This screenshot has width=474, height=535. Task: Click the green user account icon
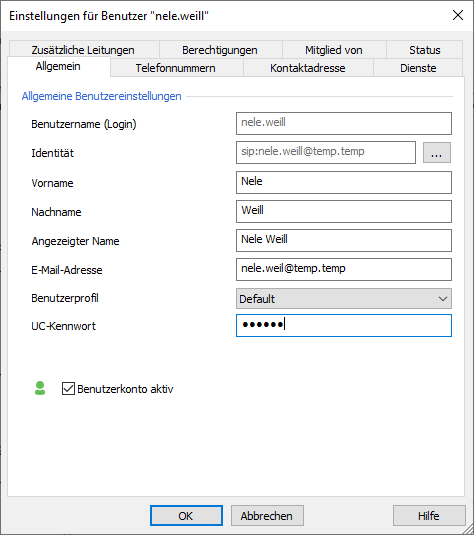pos(40,388)
